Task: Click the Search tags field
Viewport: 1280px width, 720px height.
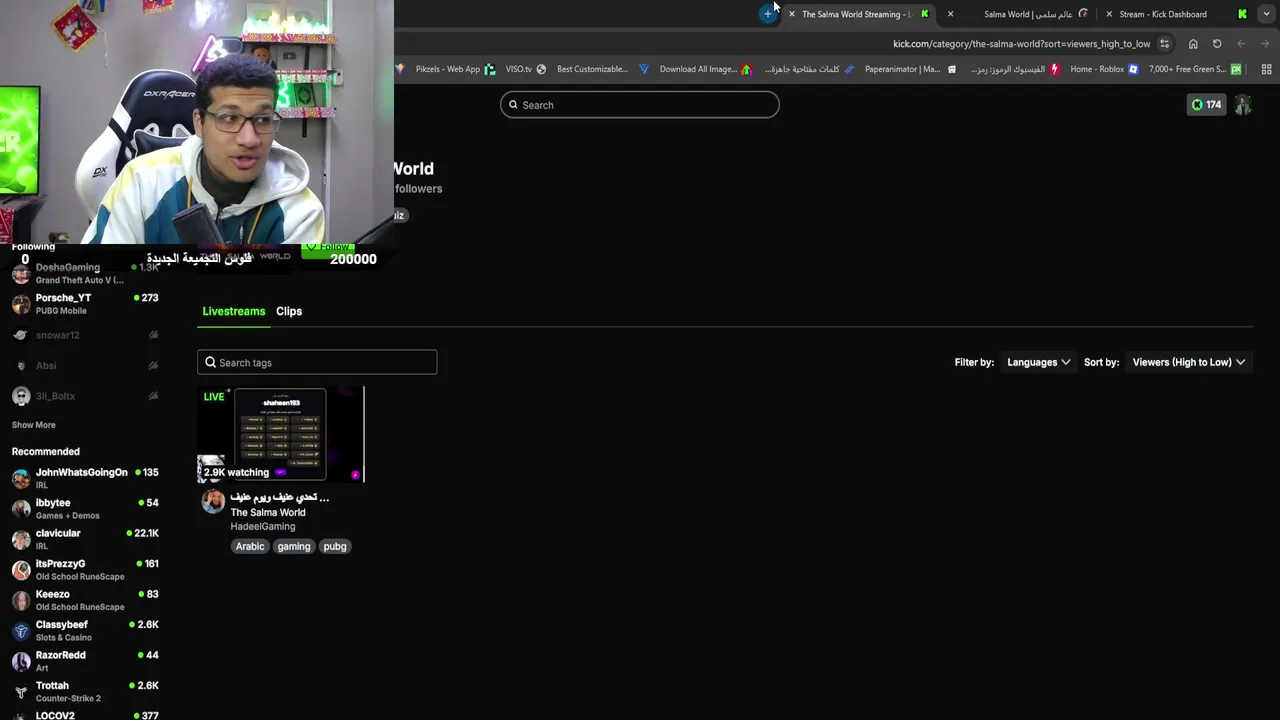Action: click(x=317, y=362)
